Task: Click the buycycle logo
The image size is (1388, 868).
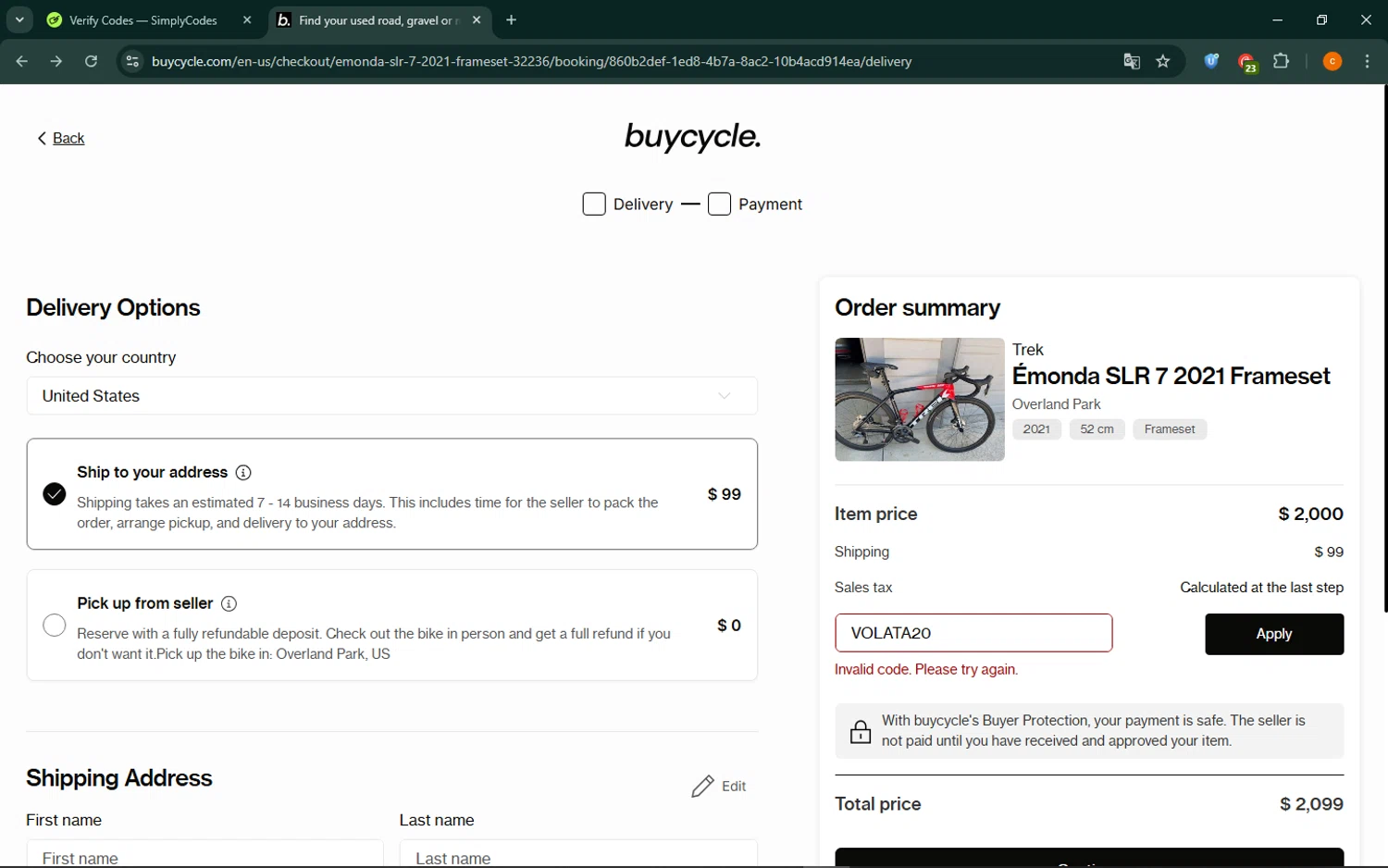Action: pos(693,137)
